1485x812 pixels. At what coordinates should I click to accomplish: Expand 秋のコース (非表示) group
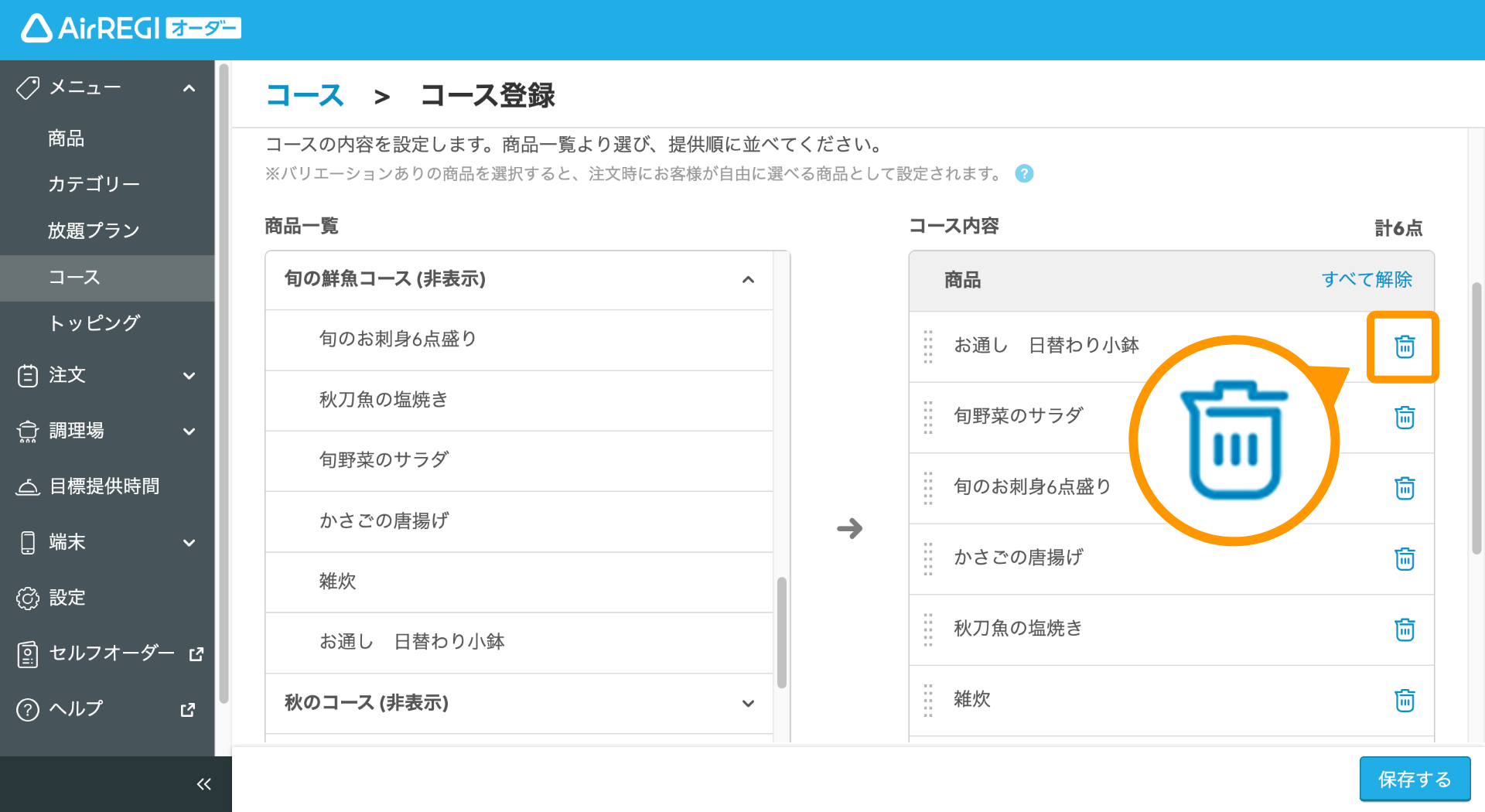tap(748, 704)
